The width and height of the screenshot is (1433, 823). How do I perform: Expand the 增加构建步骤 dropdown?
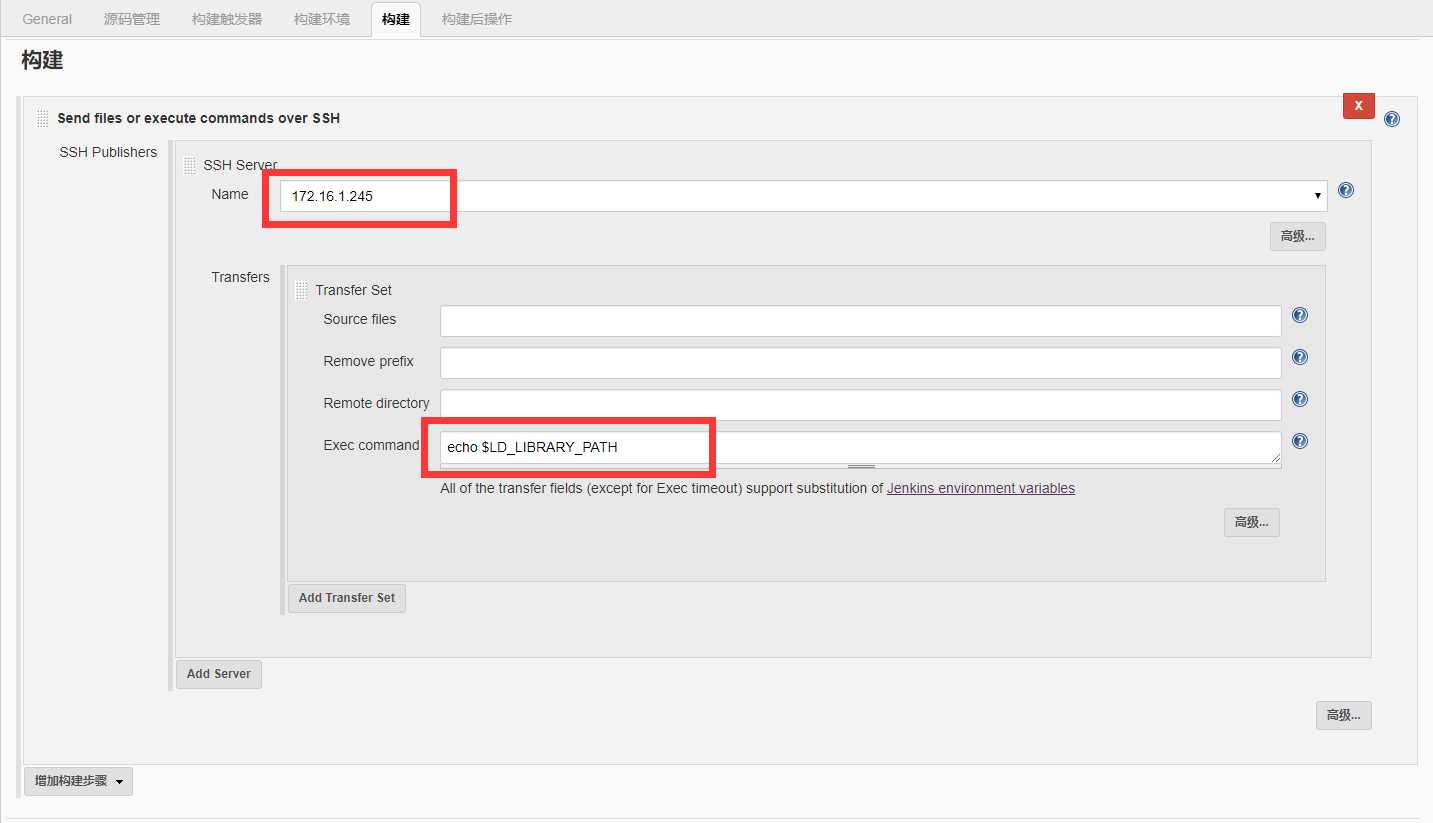[78, 781]
